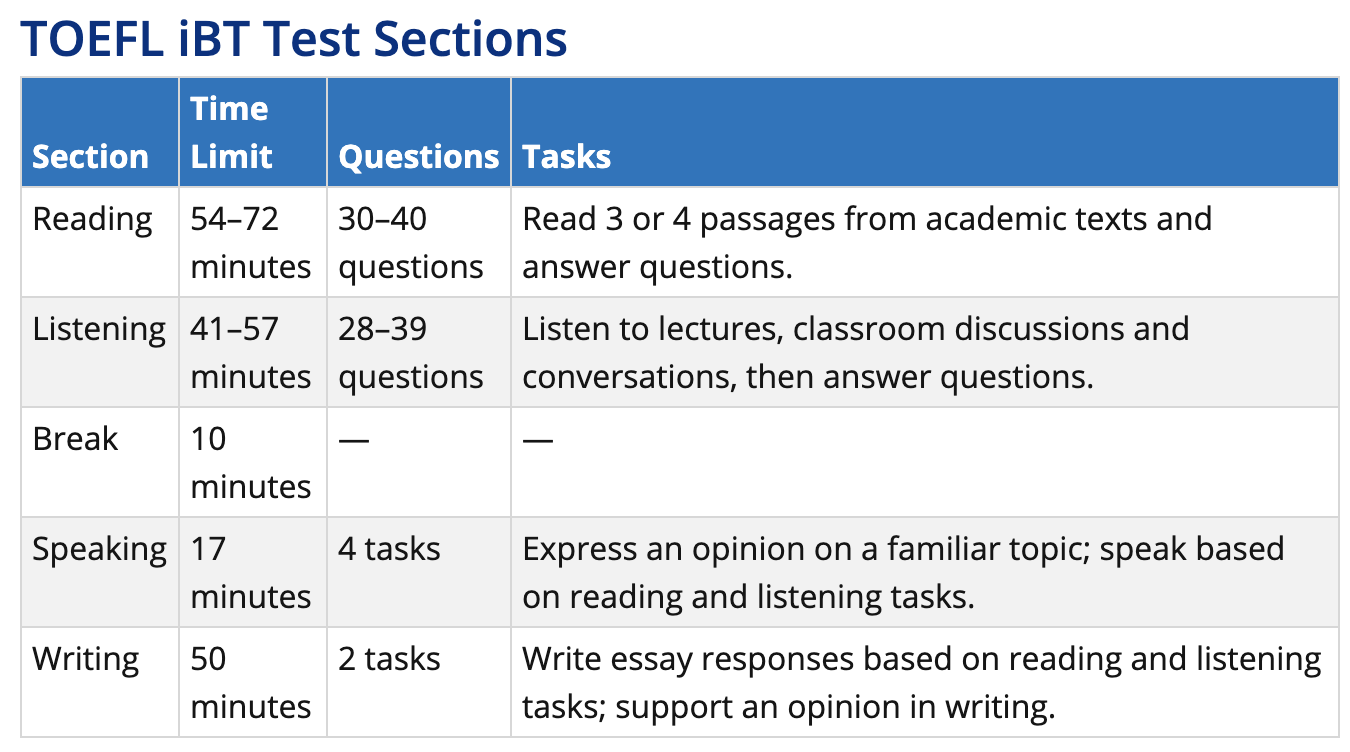
Task: Click the "Break" row label
Action: (x=75, y=439)
